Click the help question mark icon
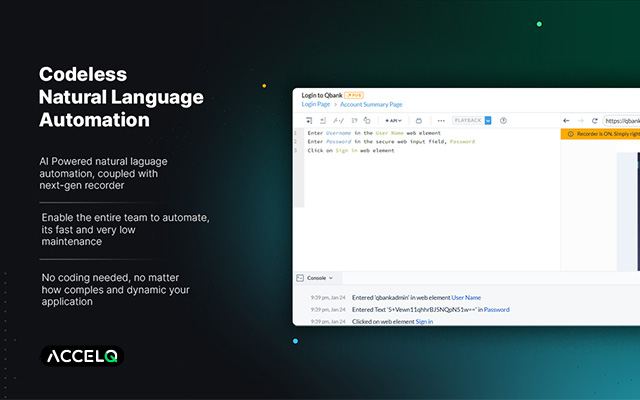Viewport: 640px width, 400px height. [503, 120]
